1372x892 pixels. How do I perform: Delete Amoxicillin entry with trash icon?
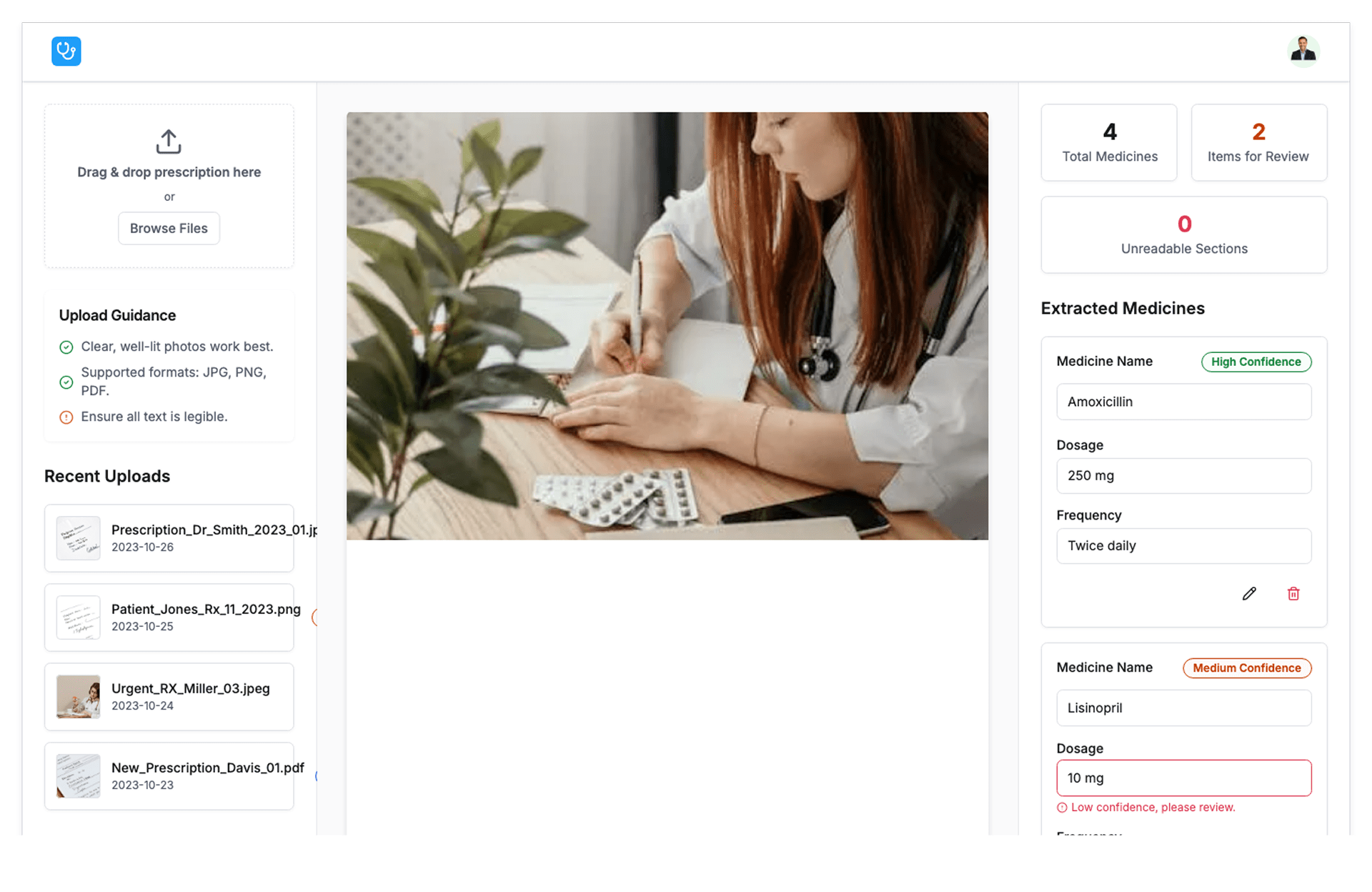point(1293,594)
